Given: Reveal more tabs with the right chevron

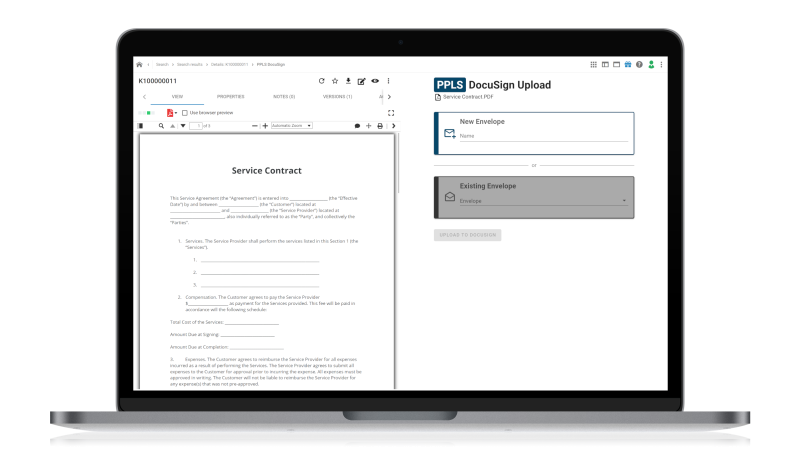Looking at the screenshot, I should 389,97.
